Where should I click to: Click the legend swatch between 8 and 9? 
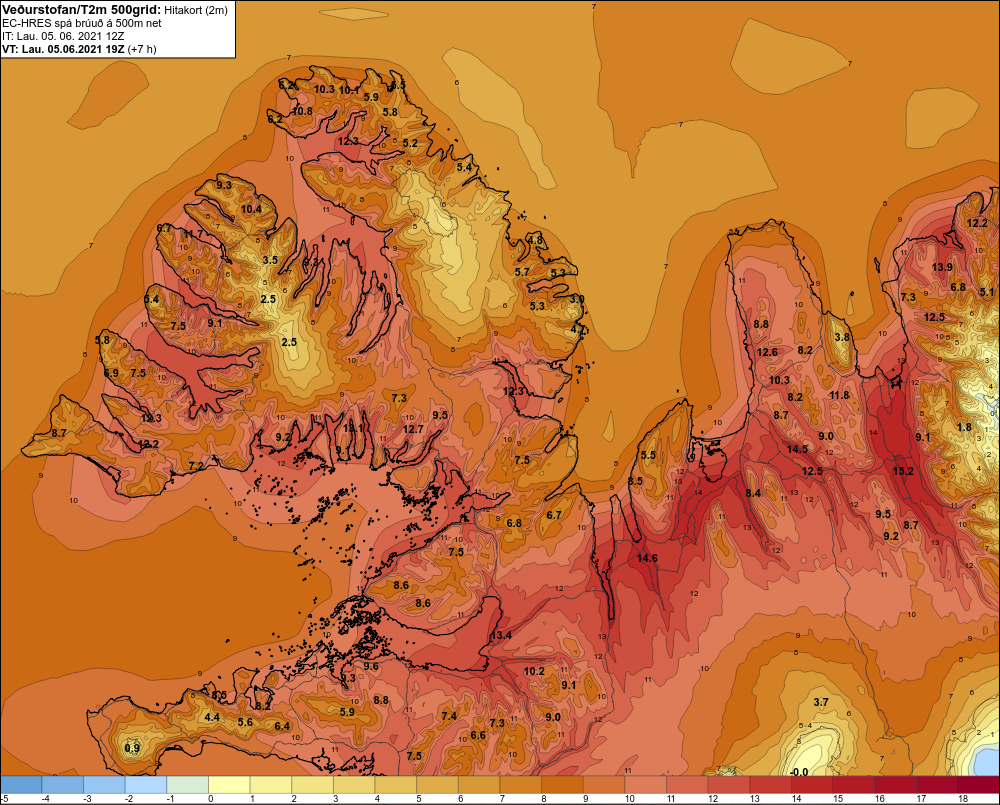click(x=562, y=785)
